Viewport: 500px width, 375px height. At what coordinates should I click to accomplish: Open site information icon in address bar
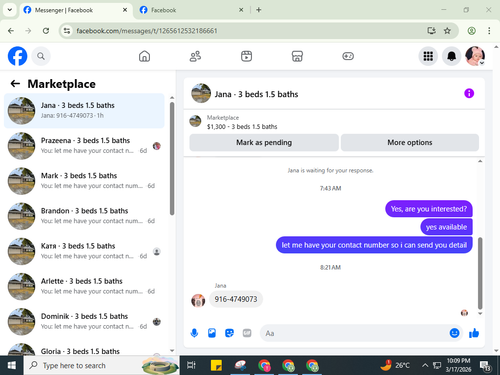[67, 31]
